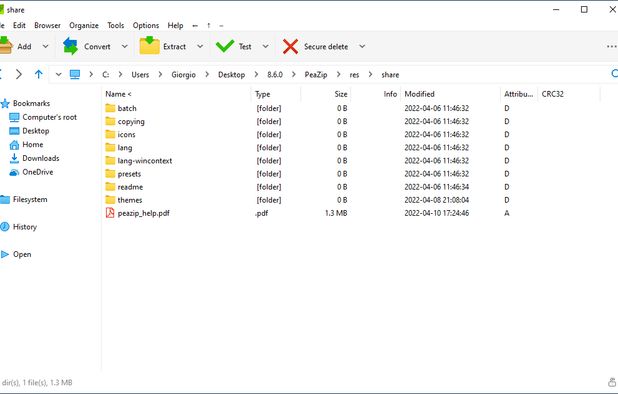
Task: Open the Tools menu
Action: (115, 25)
